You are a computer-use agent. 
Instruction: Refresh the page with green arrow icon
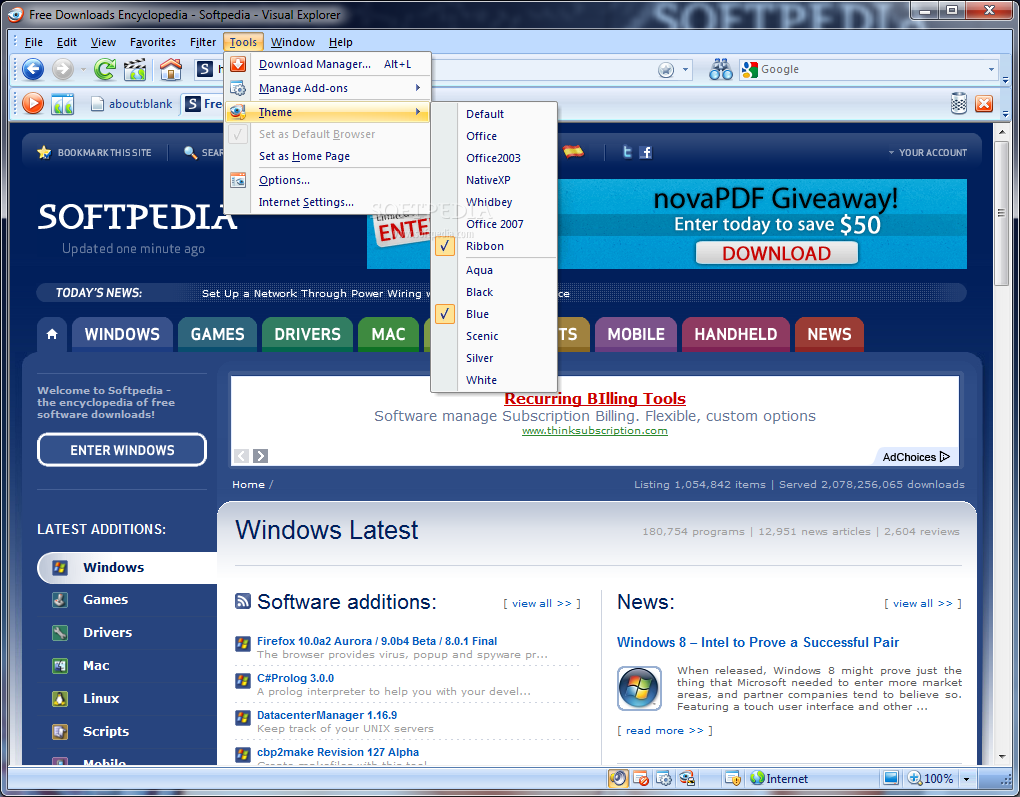pos(104,69)
